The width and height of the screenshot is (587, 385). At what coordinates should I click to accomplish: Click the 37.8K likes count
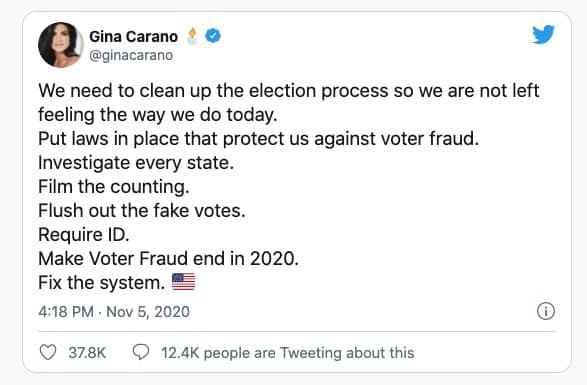(87, 353)
